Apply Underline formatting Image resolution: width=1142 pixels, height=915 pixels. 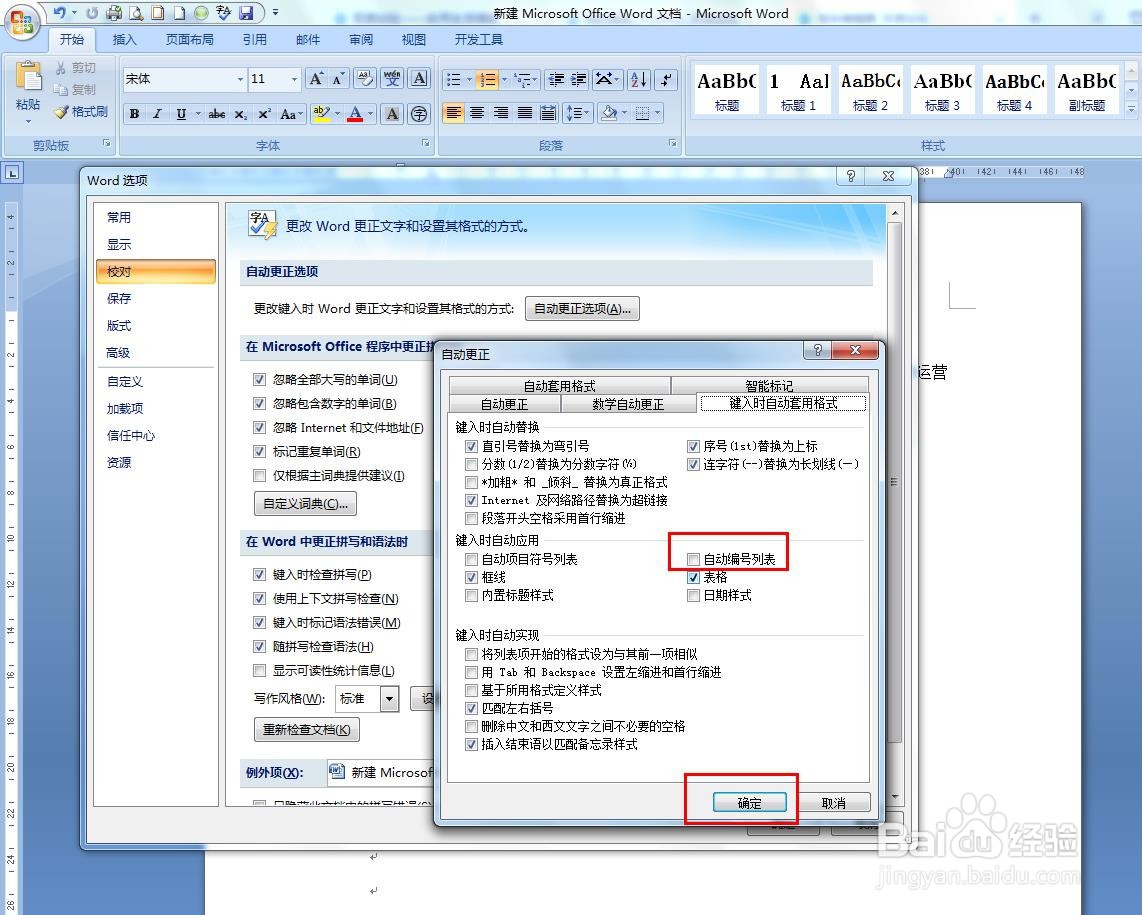point(181,114)
